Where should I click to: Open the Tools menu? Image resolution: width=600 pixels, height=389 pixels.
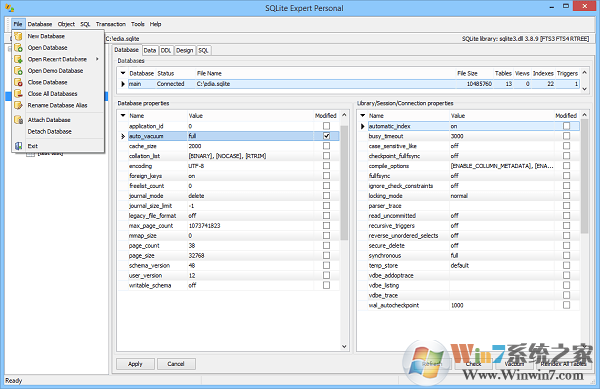pos(138,24)
